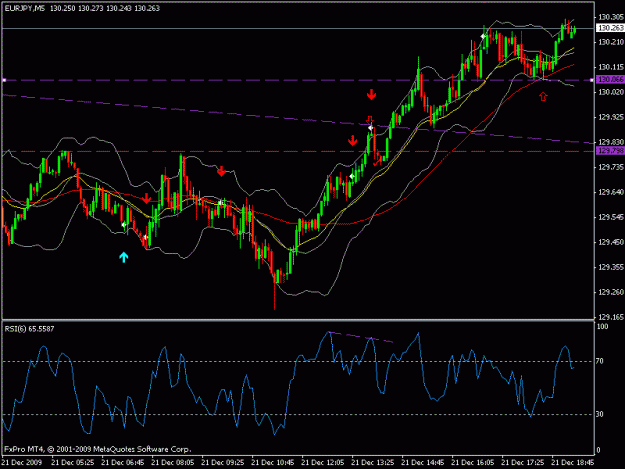Screen dimensions: 625x469
Task: Select the topmost solid red down arrow
Action: click(x=371, y=94)
